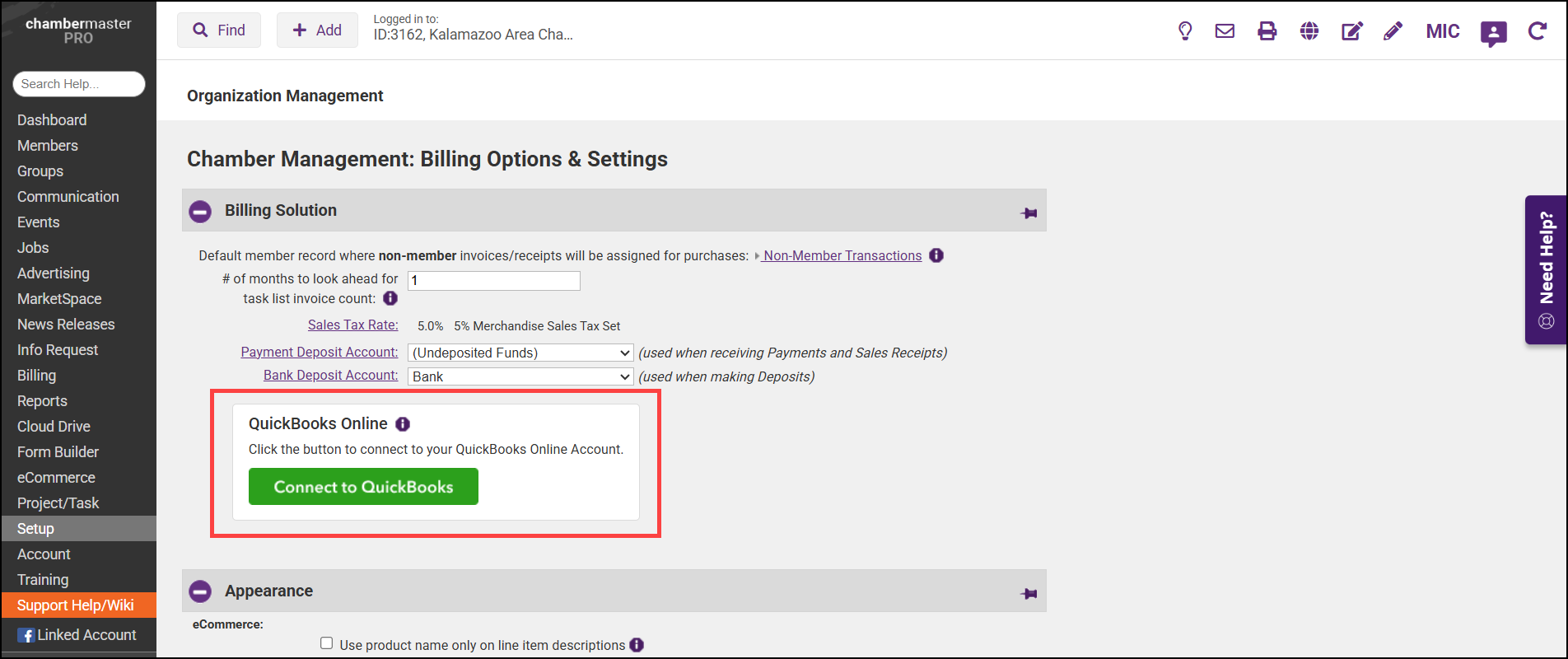
Task: Open Billing in the sidebar menu
Action: tap(37, 376)
